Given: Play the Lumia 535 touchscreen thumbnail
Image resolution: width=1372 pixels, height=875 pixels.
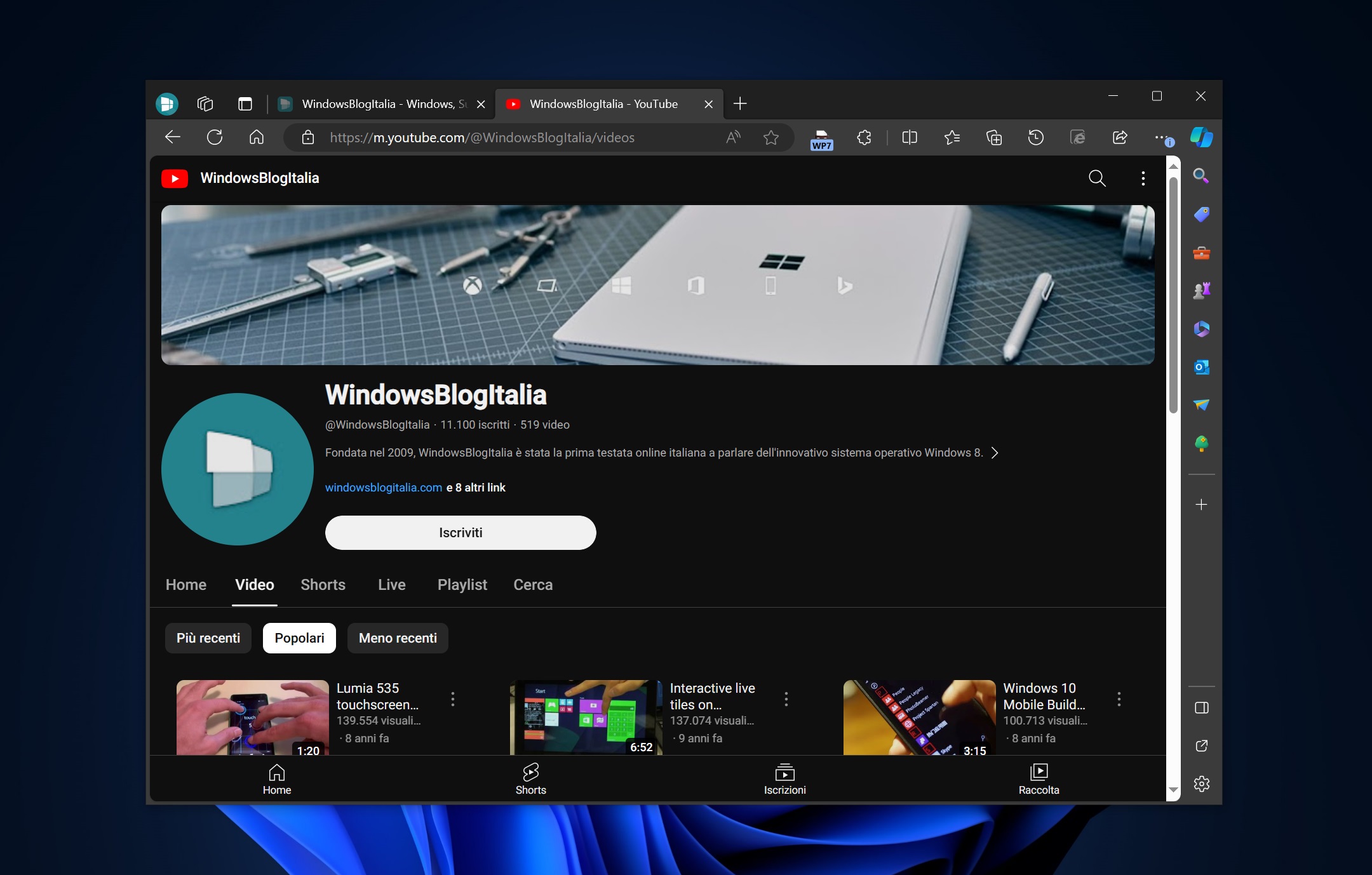Looking at the screenshot, I should tap(253, 718).
